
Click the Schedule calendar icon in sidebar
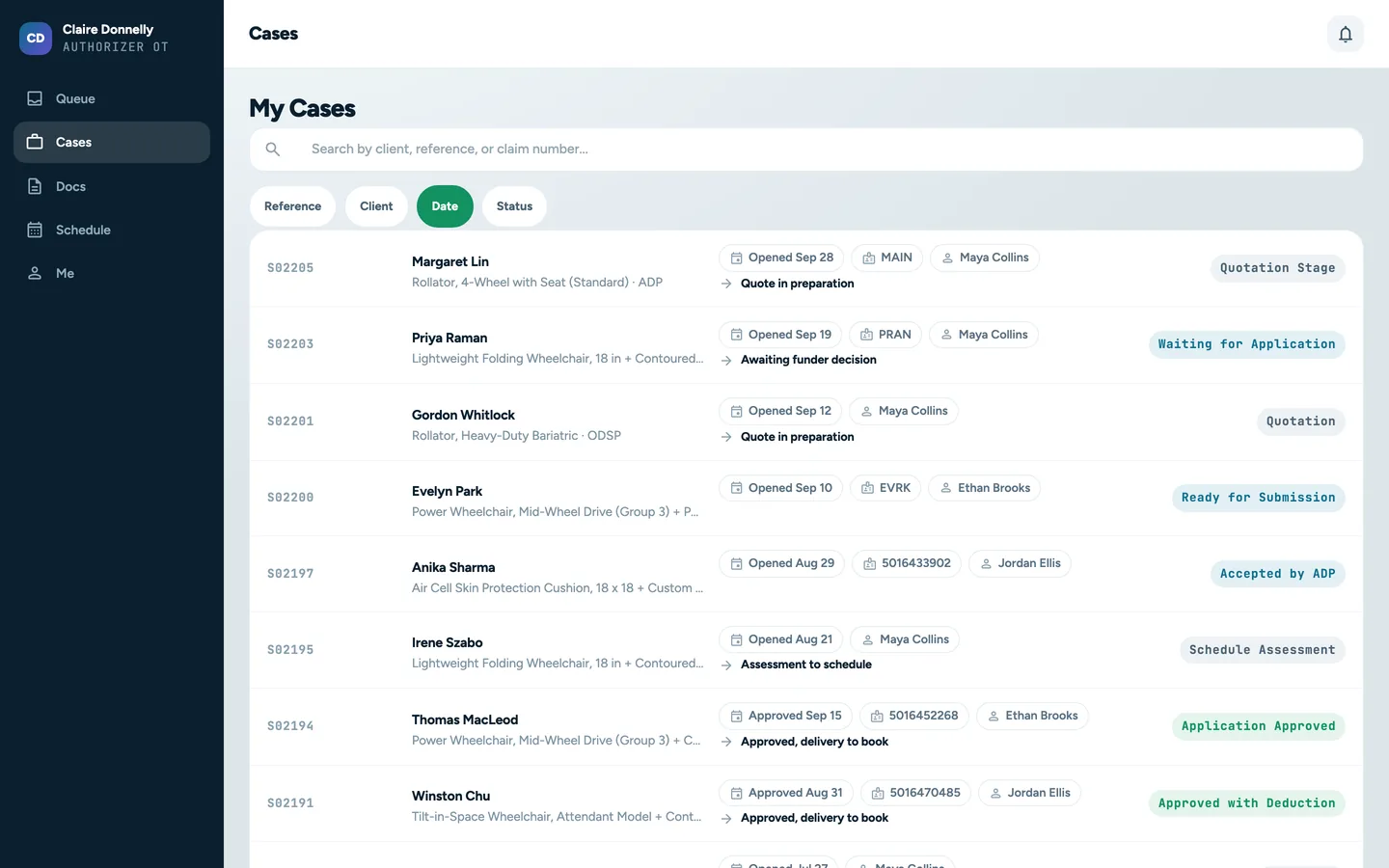pos(35,230)
